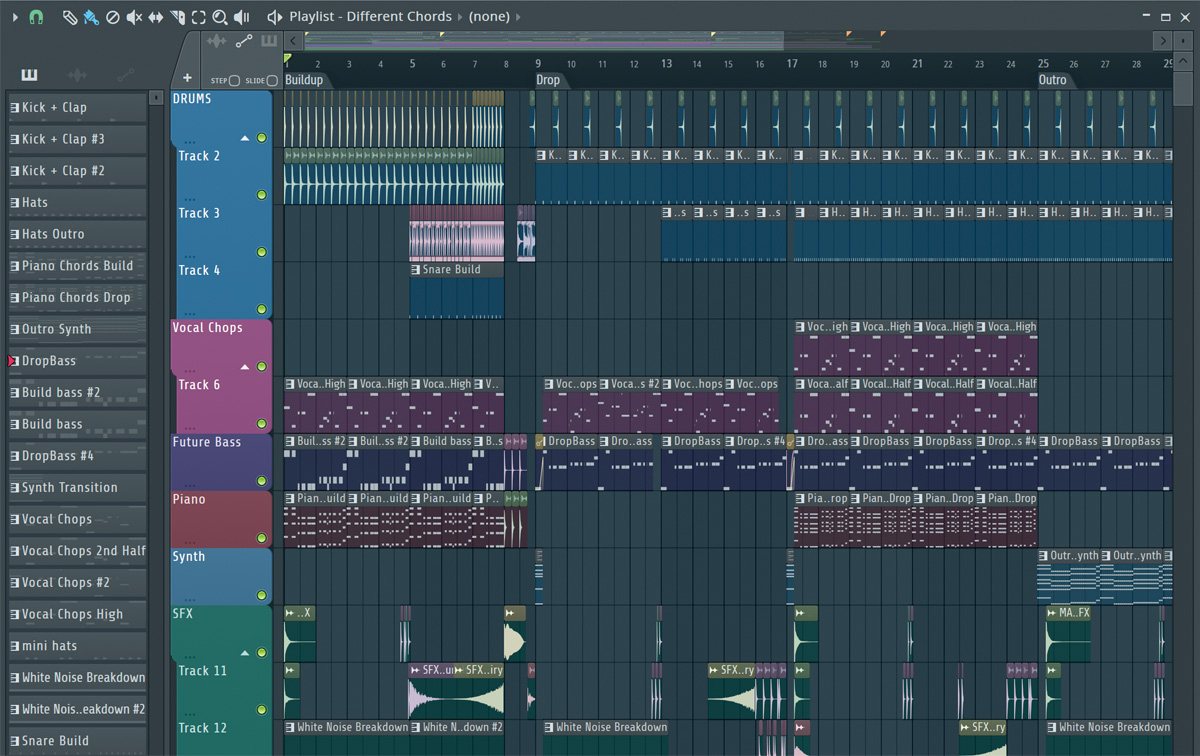Viewport: 1200px width, 756px height.
Task: Select the Mute tool
Action: pos(134,17)
